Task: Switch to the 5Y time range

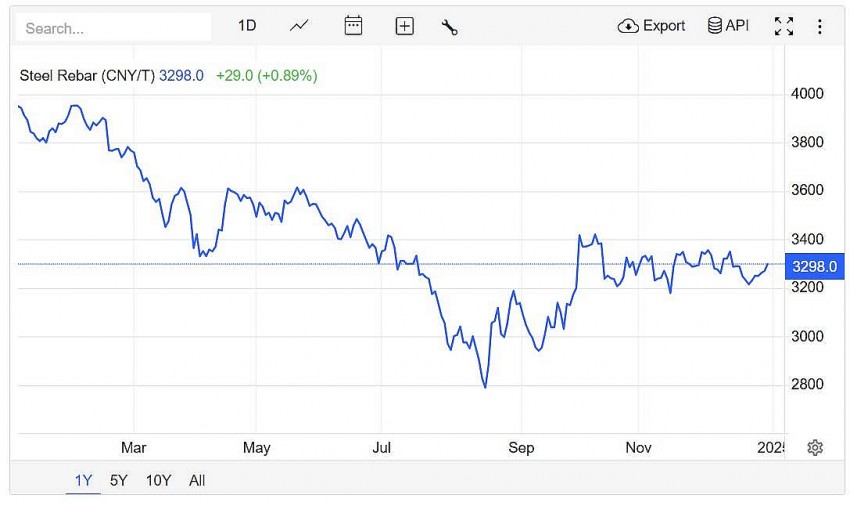Action: click(119, 481)
